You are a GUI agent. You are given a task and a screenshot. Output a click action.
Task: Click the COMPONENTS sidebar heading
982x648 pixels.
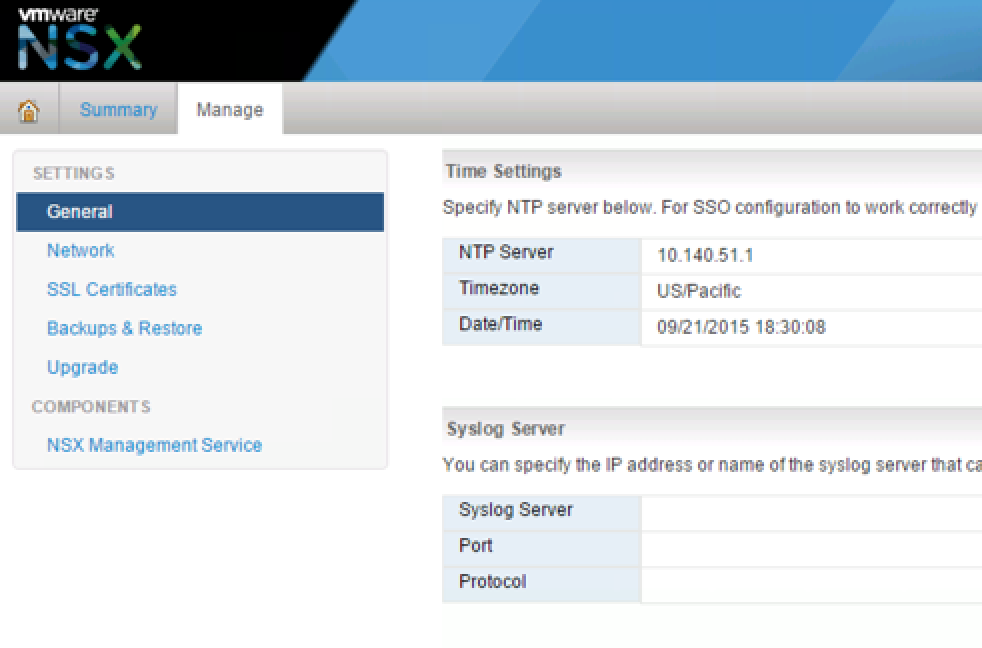tap(91, 407)
